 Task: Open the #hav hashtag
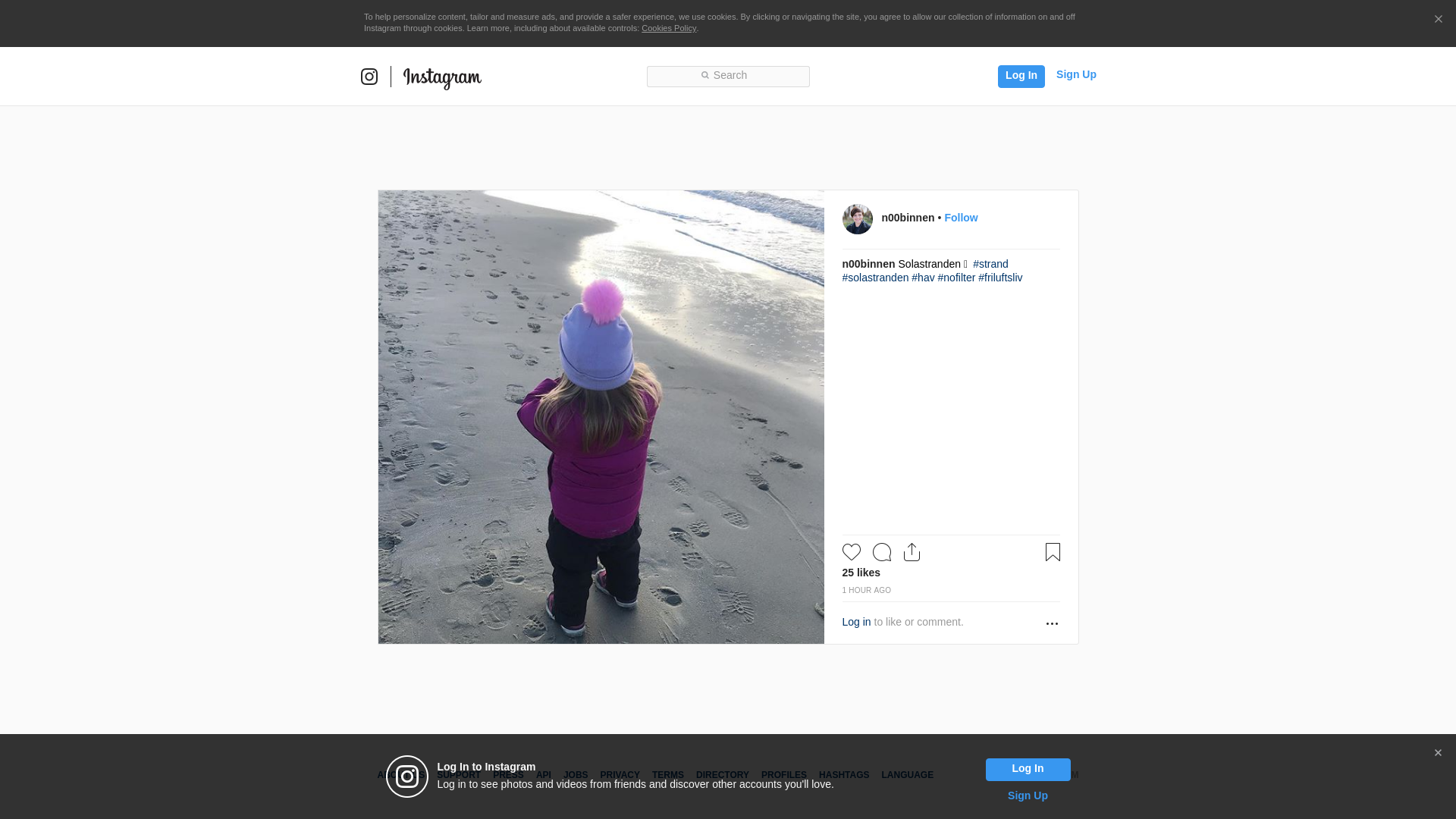tap(923, 278)
